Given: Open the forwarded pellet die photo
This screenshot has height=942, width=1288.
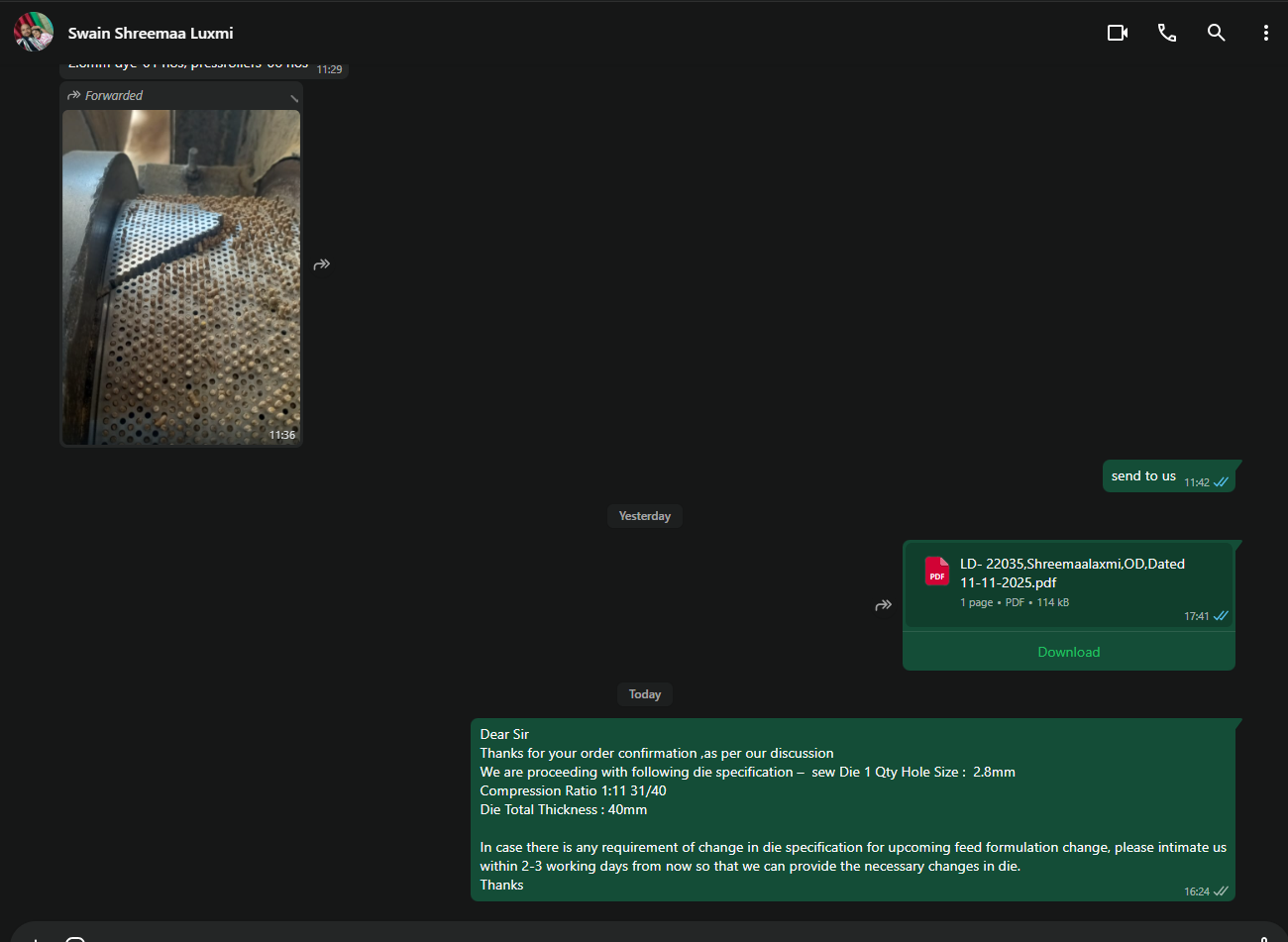Looking at the screenshot, I should click(x=181, y=277).
